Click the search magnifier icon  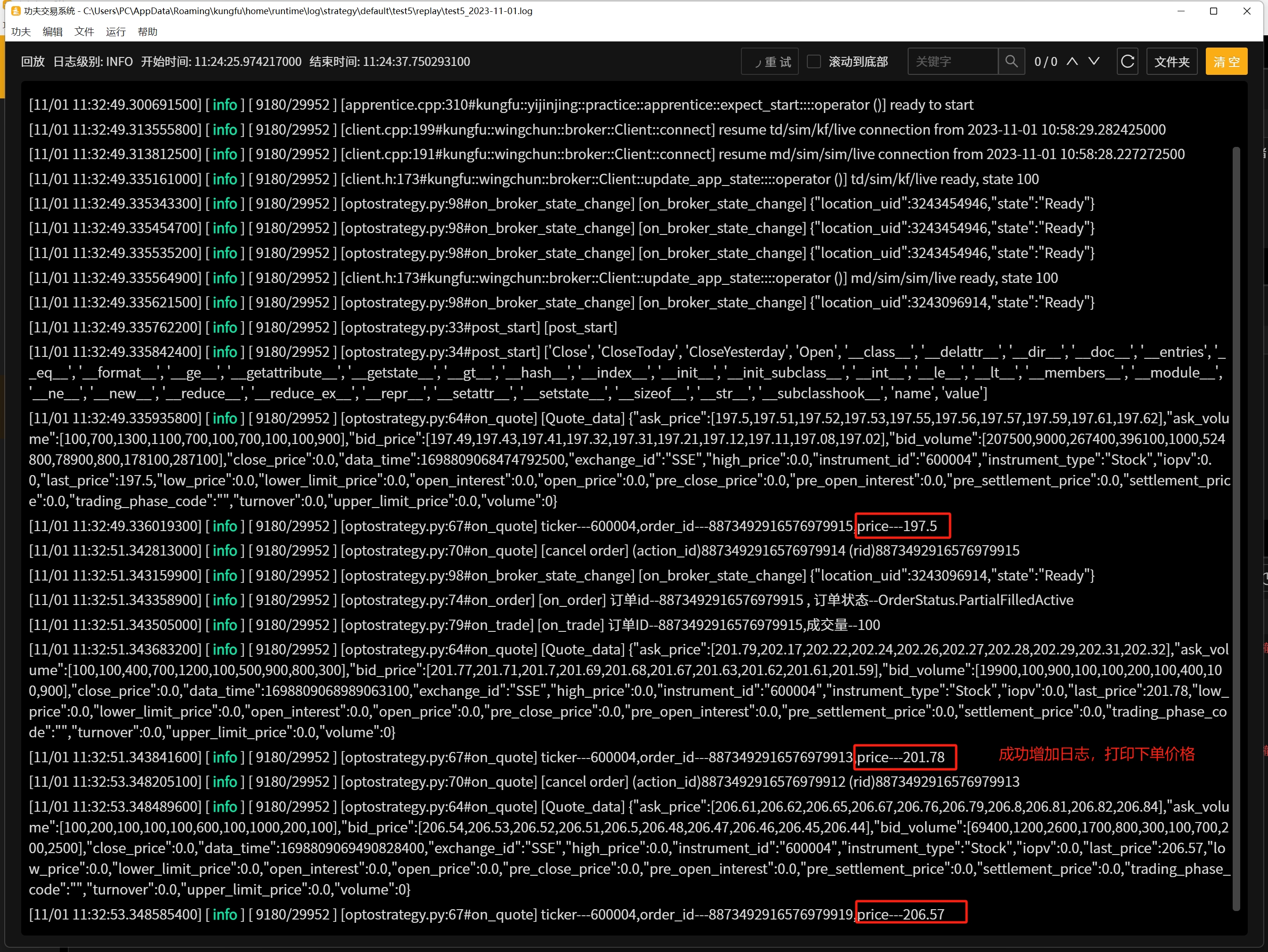pos(1011,61)
